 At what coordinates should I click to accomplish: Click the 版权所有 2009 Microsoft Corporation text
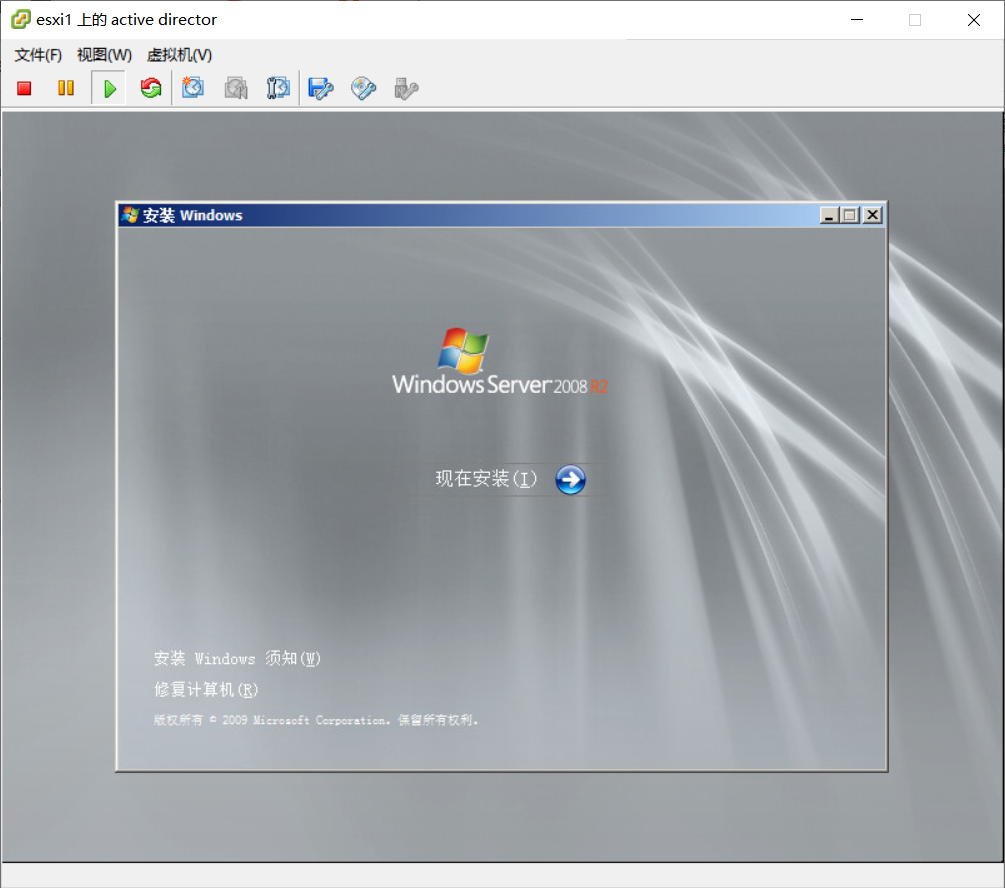point(316,720)
